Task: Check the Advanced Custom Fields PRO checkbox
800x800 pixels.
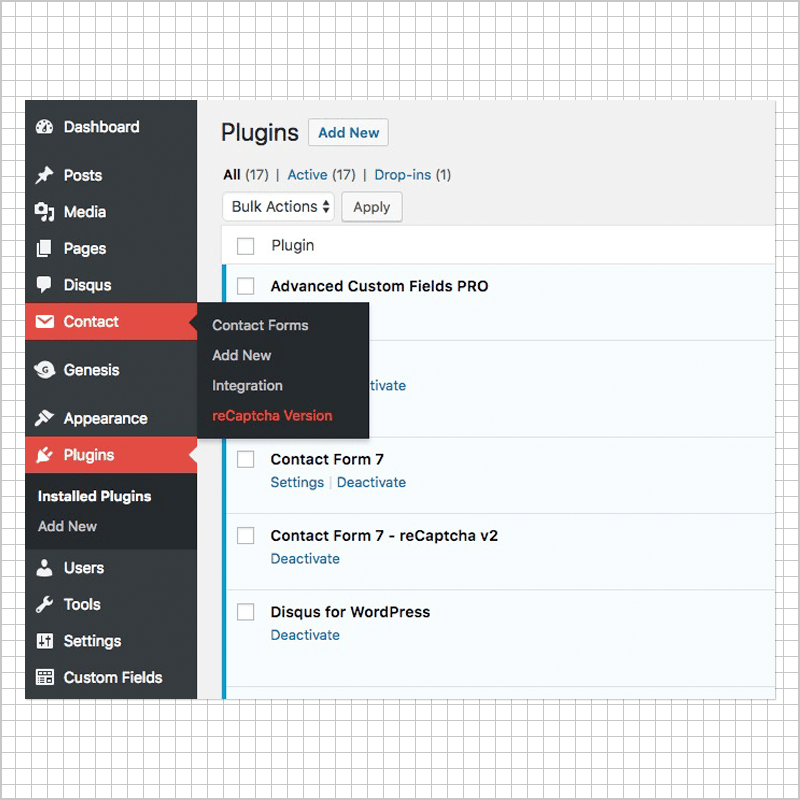Action: 246,286
